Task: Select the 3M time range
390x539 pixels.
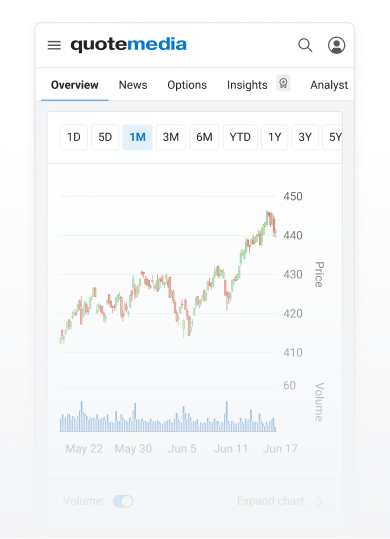Action: [x=171, y=137]
